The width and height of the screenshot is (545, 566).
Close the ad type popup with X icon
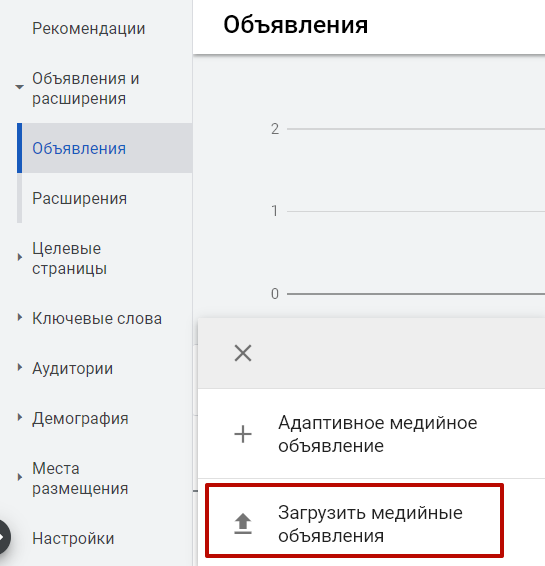[x=243, y=353]
